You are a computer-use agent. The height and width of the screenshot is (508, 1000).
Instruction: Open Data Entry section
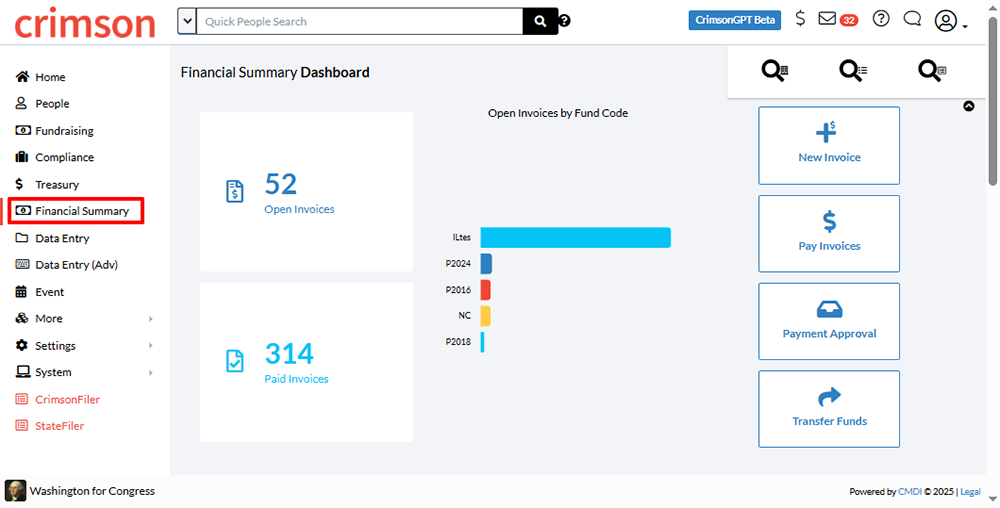click(x=62, y=238)
